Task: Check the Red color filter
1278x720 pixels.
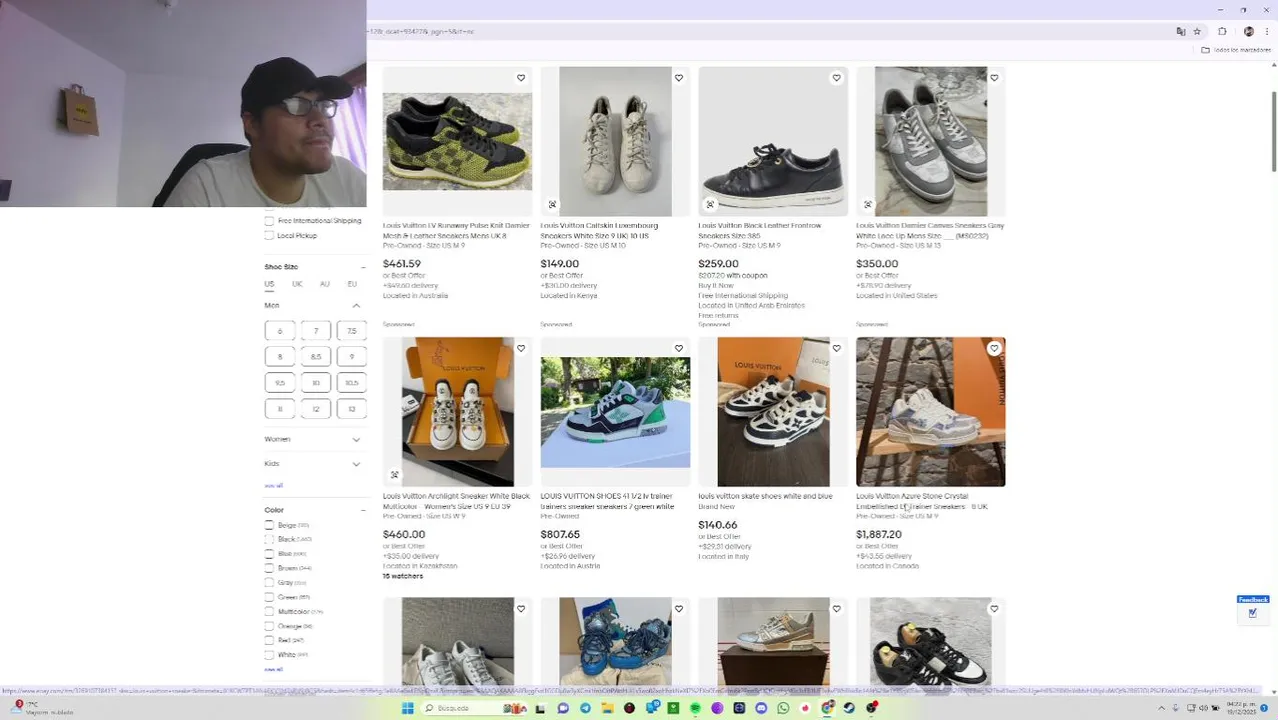Action: coord(269,640)
